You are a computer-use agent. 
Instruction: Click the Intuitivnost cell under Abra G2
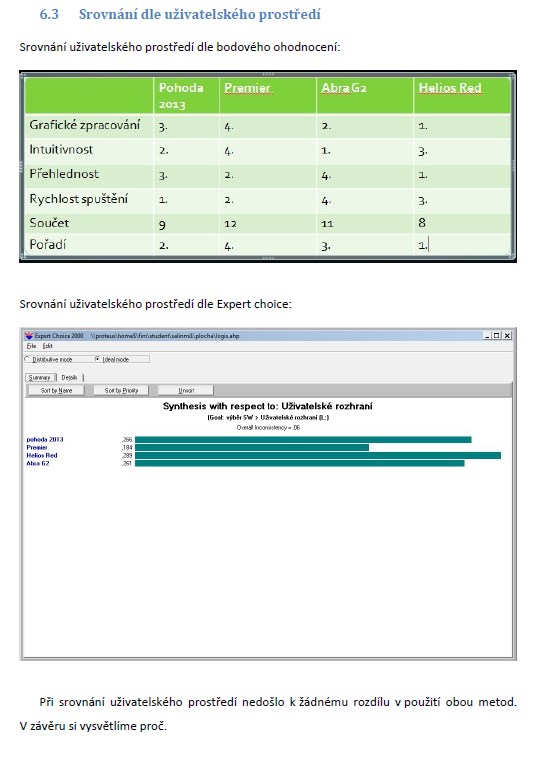point(364,151)
